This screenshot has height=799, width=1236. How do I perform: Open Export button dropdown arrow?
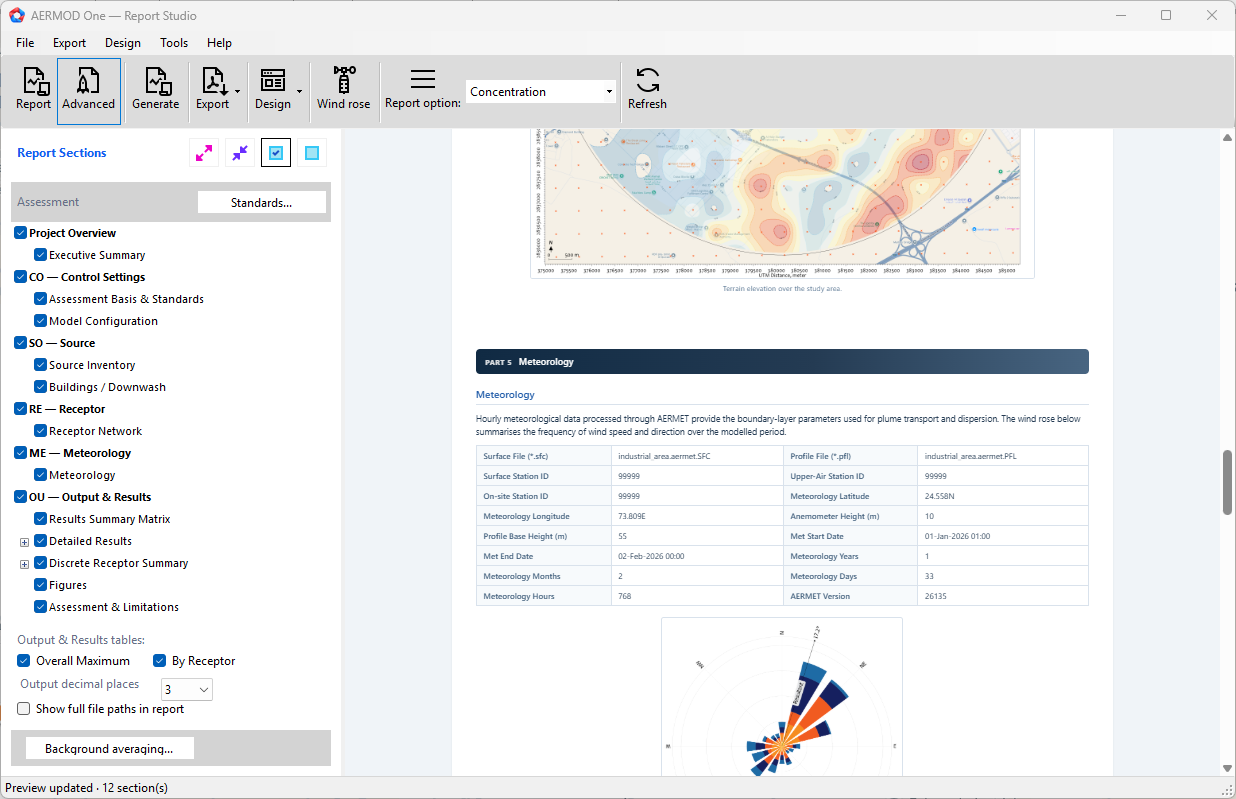click(238, 92)
